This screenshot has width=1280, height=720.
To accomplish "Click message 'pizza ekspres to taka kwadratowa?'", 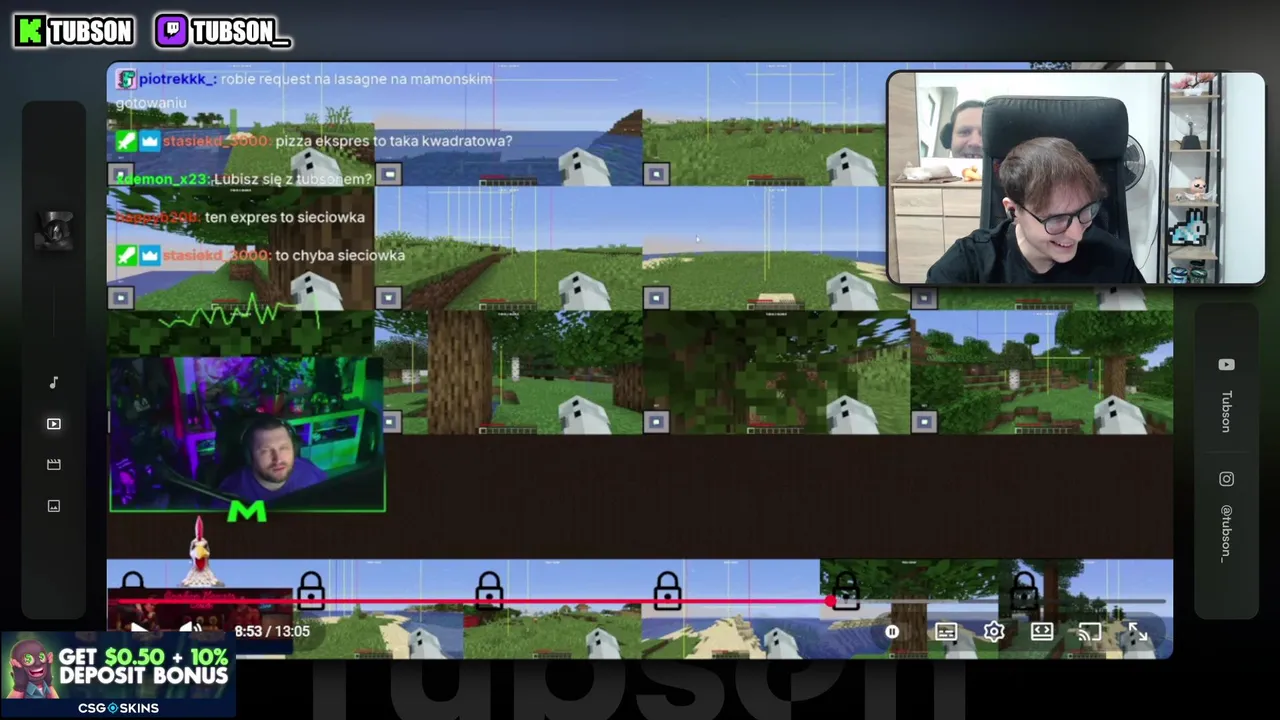I will (x=393, y=141).
